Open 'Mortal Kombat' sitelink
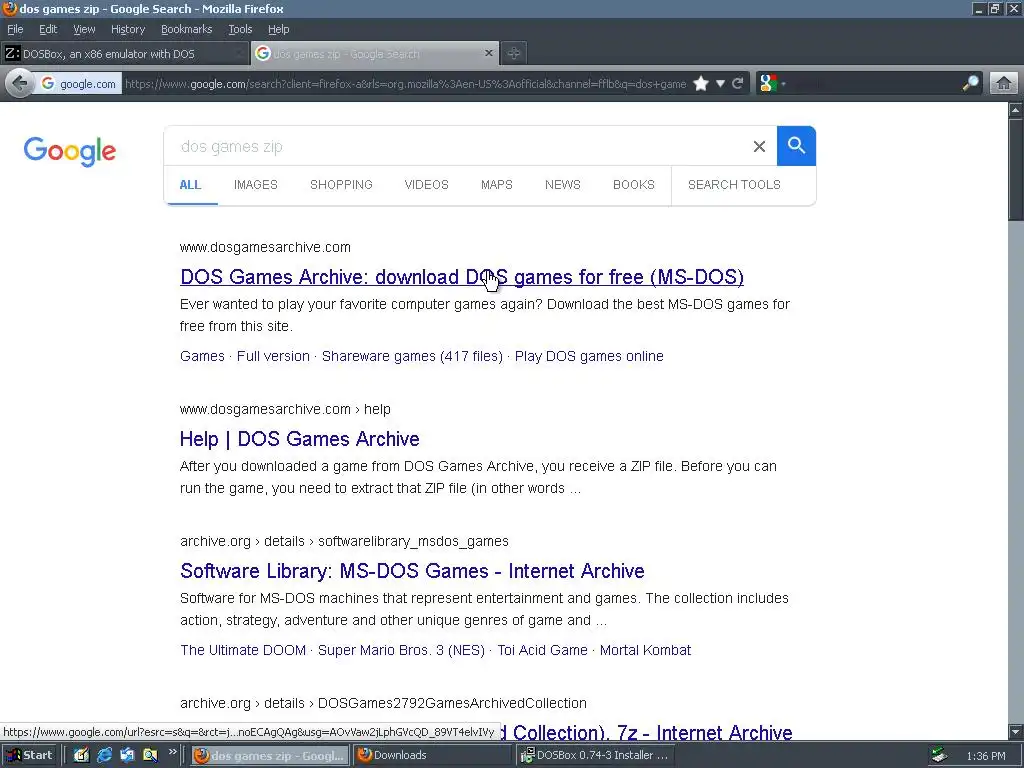 [x=645, y=650]
